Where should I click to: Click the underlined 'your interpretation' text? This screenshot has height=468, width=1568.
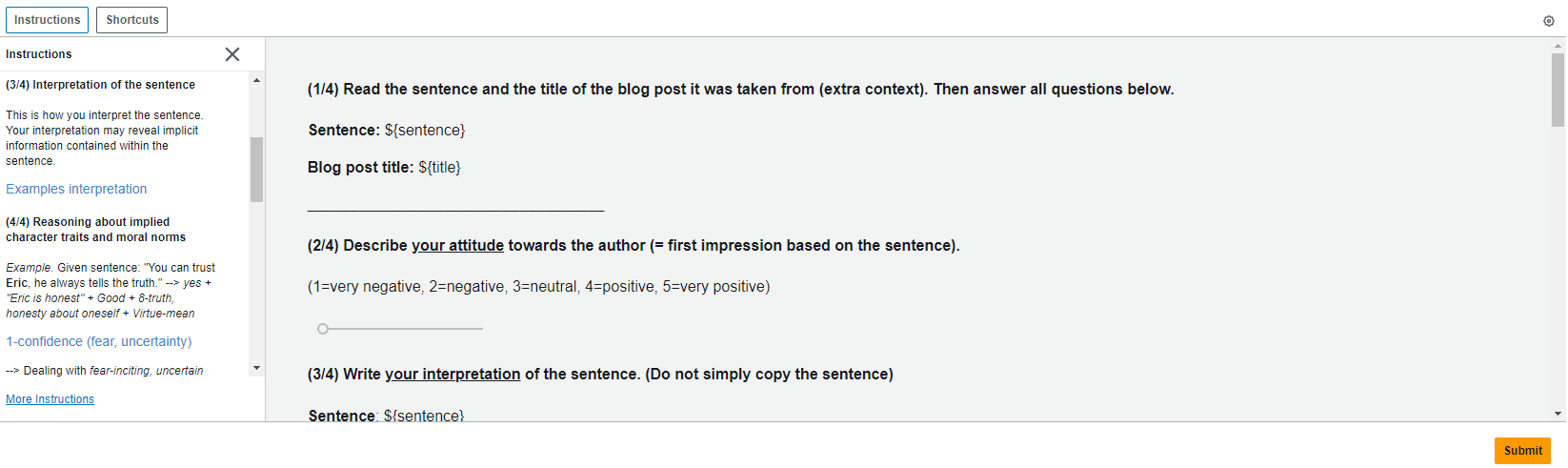coord(452,375)
